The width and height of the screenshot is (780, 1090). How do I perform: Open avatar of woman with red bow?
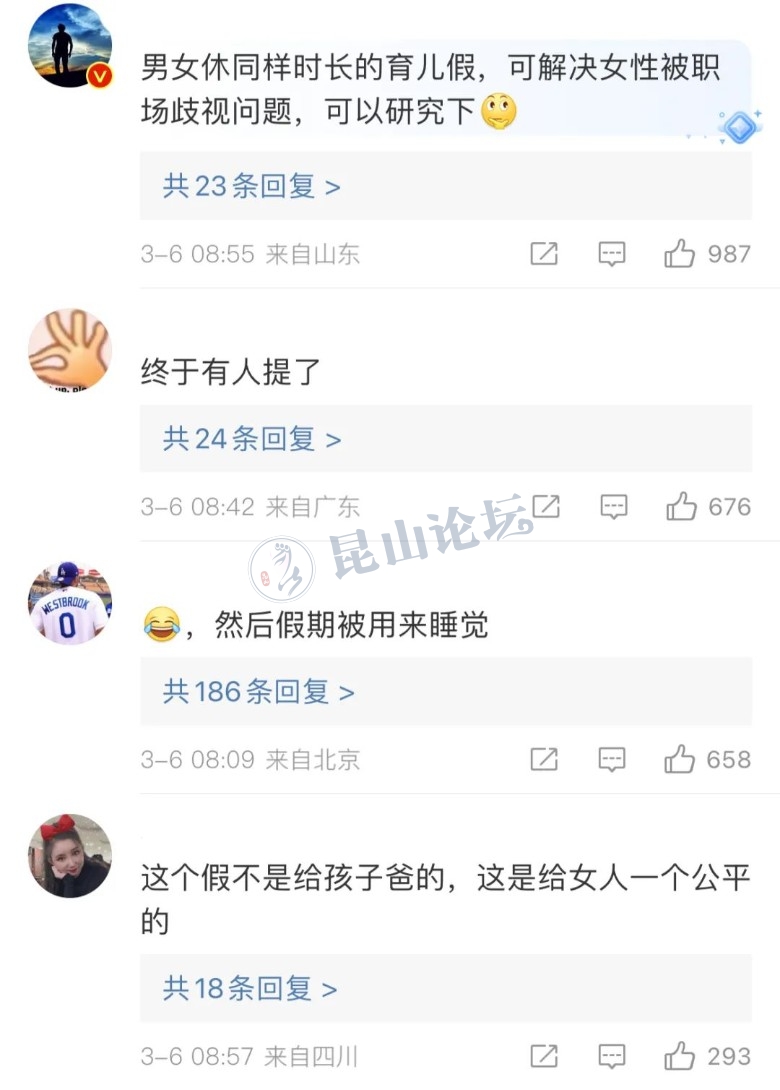pos(70,856)
